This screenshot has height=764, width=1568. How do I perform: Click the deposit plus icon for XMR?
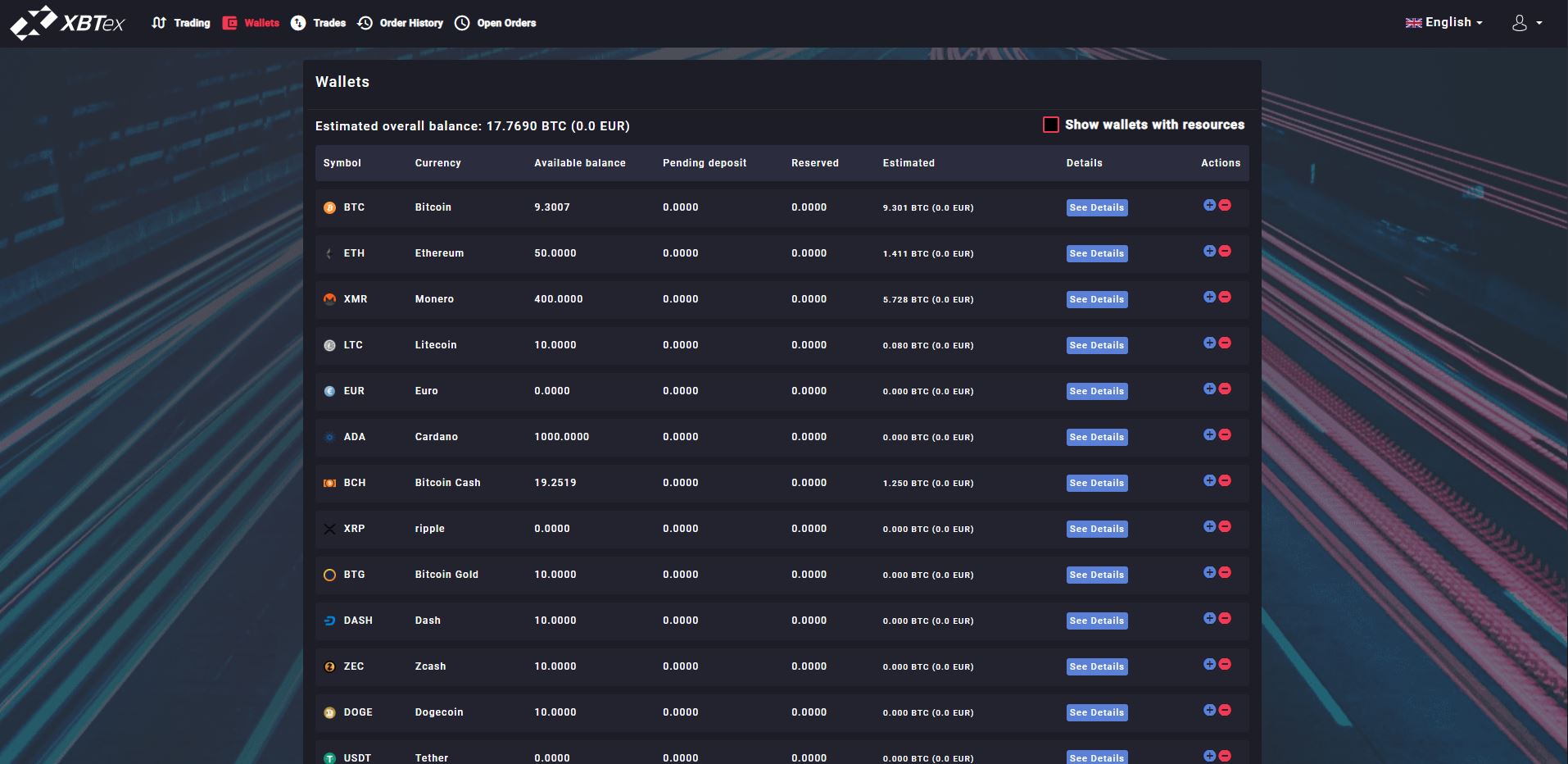[1209, 297]
